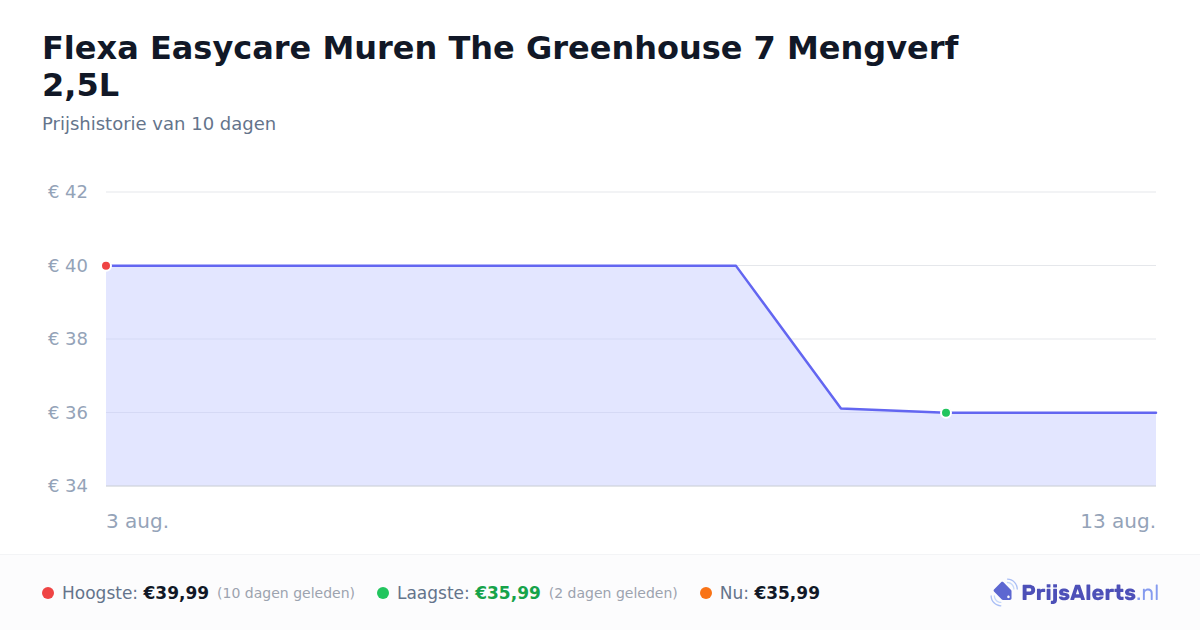Click the 2 dagen geleden note
This screenshot has width=1200, height=630.
click(613, 593)
